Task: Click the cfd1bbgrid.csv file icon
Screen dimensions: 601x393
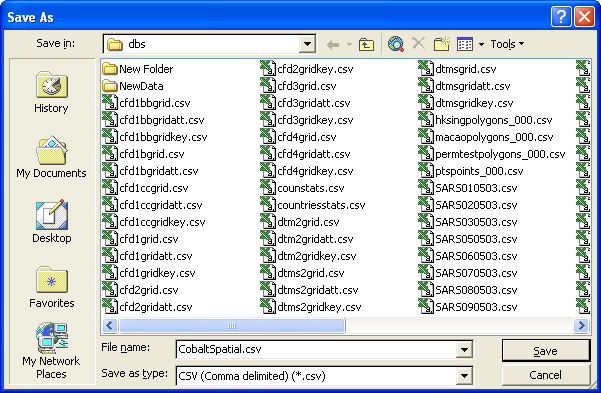Action: (x=110, y=103)
